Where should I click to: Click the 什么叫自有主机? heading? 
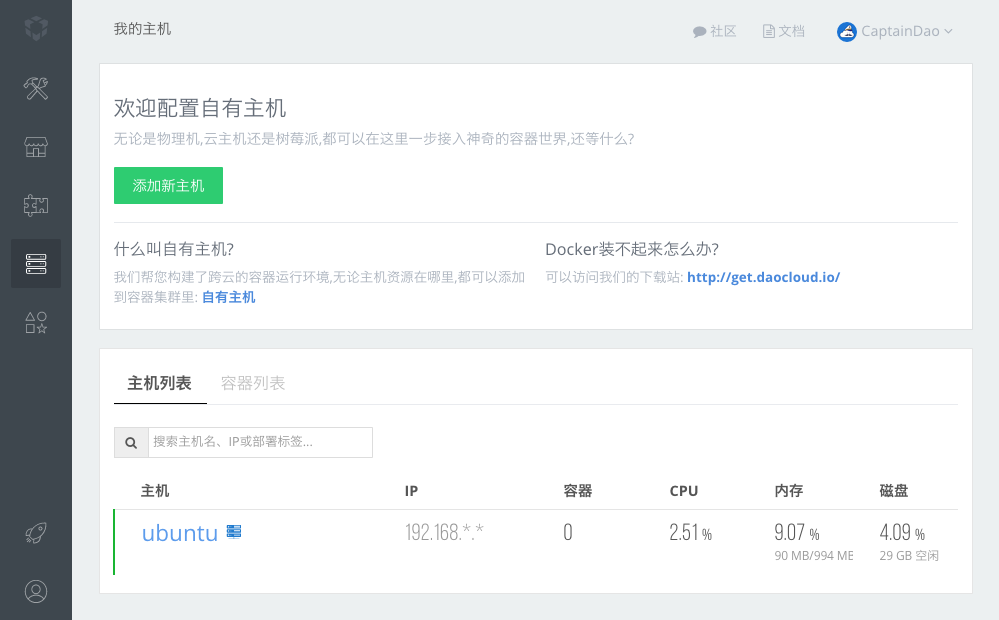[174, 249]
